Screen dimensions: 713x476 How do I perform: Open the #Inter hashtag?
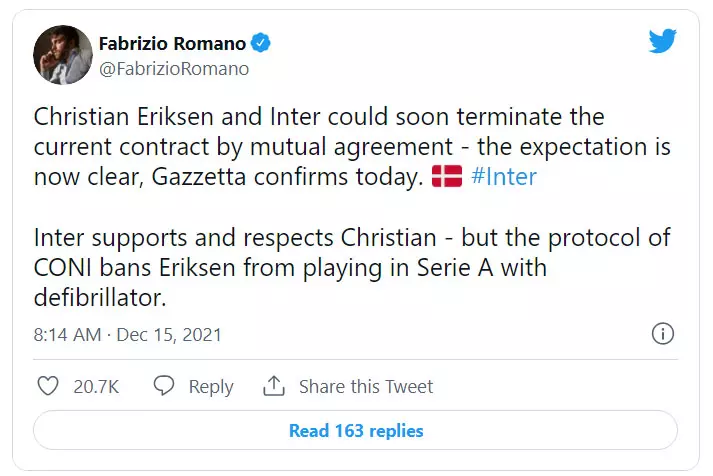tap(501, 177)
